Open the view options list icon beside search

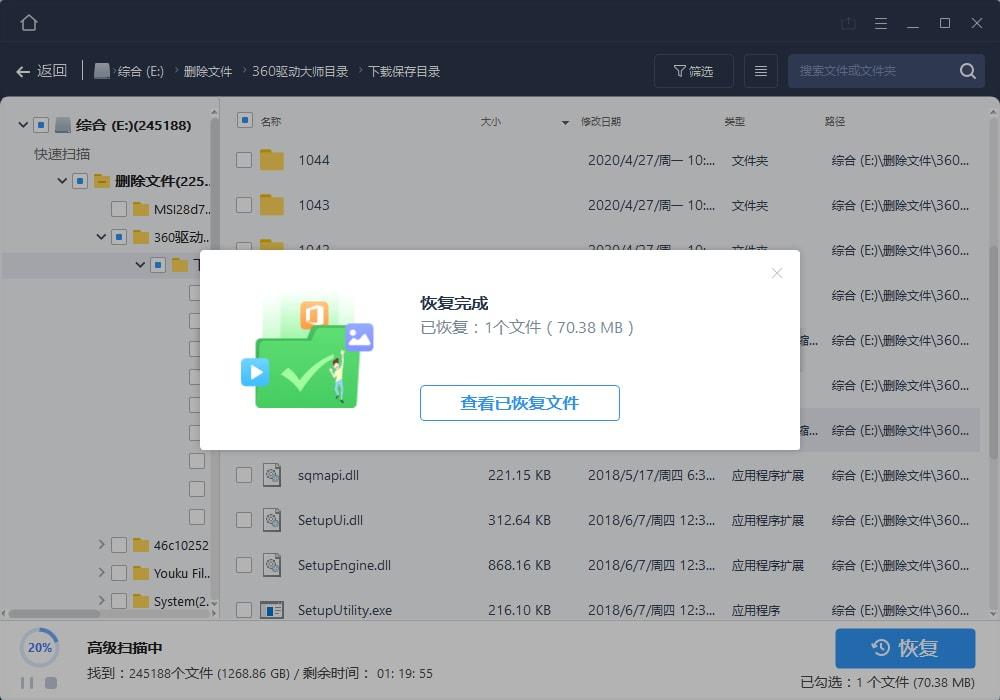[760, 71]
